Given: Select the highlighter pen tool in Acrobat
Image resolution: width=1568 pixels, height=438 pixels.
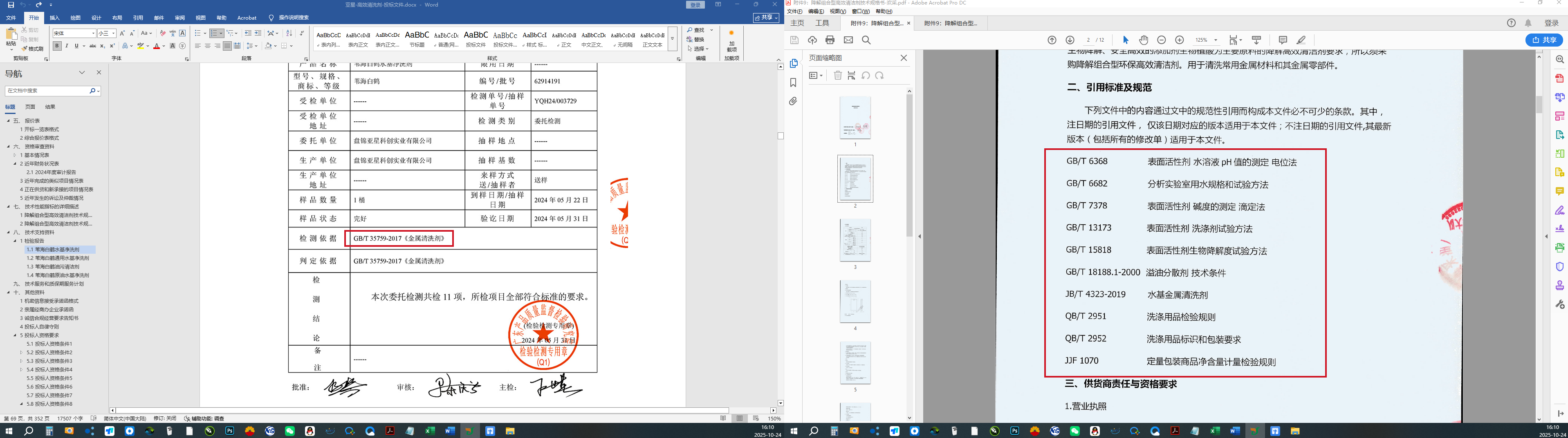Looking at the screenshot, I should 1301,40.
